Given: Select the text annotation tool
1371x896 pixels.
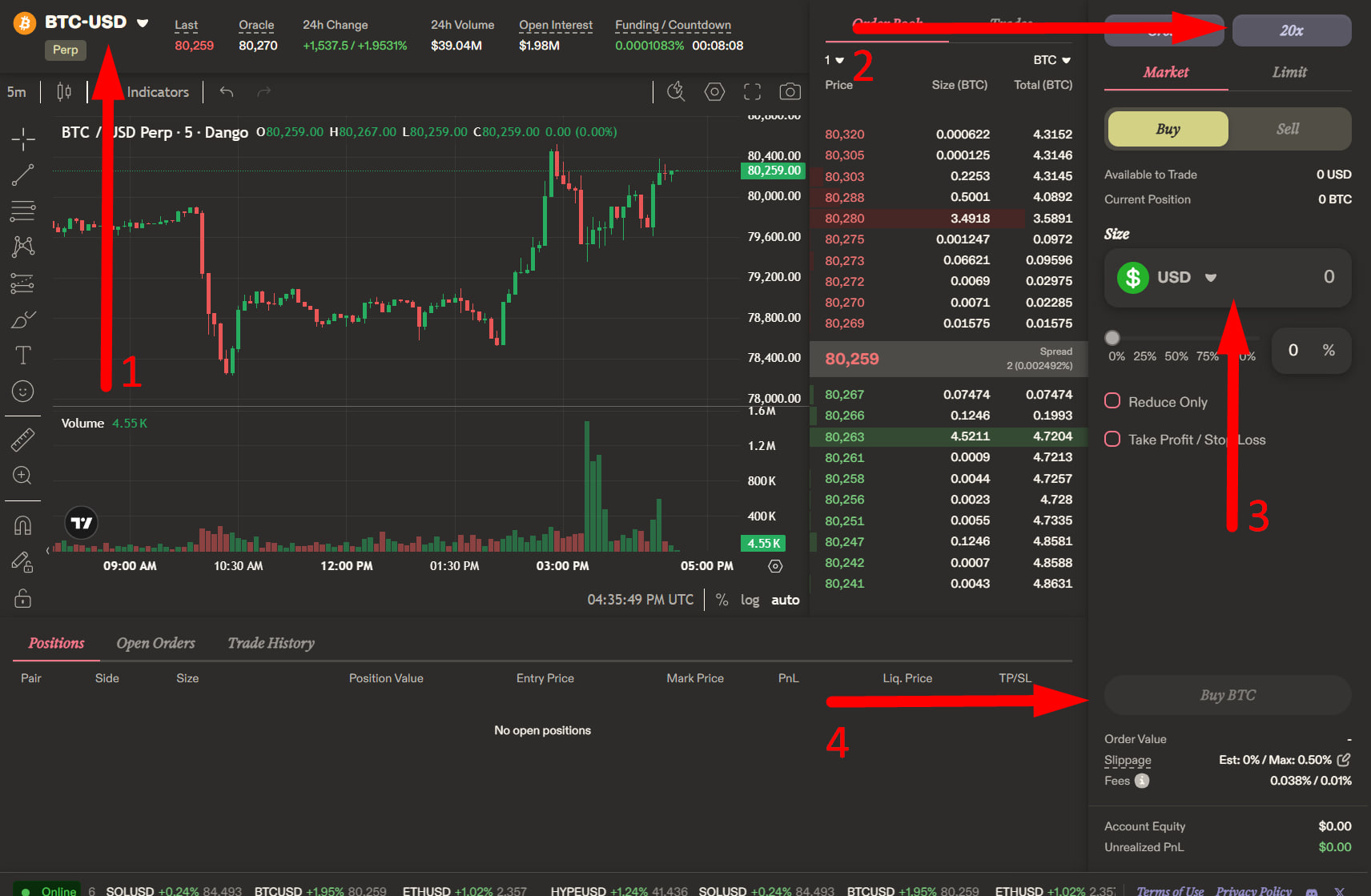Looking at the screenshot, I should click(x=23, y=356).
